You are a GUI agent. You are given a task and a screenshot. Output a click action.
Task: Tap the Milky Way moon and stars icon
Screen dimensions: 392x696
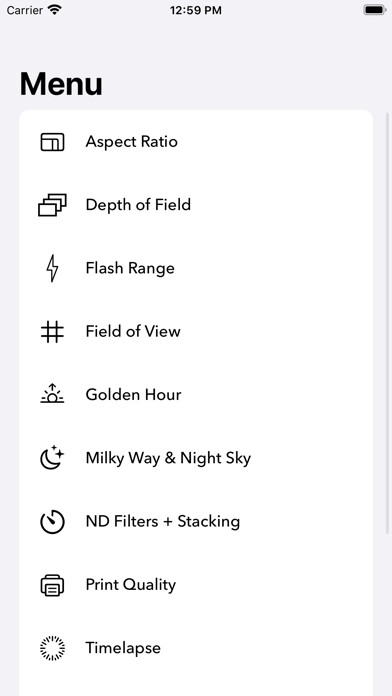(x=52, y=457)
